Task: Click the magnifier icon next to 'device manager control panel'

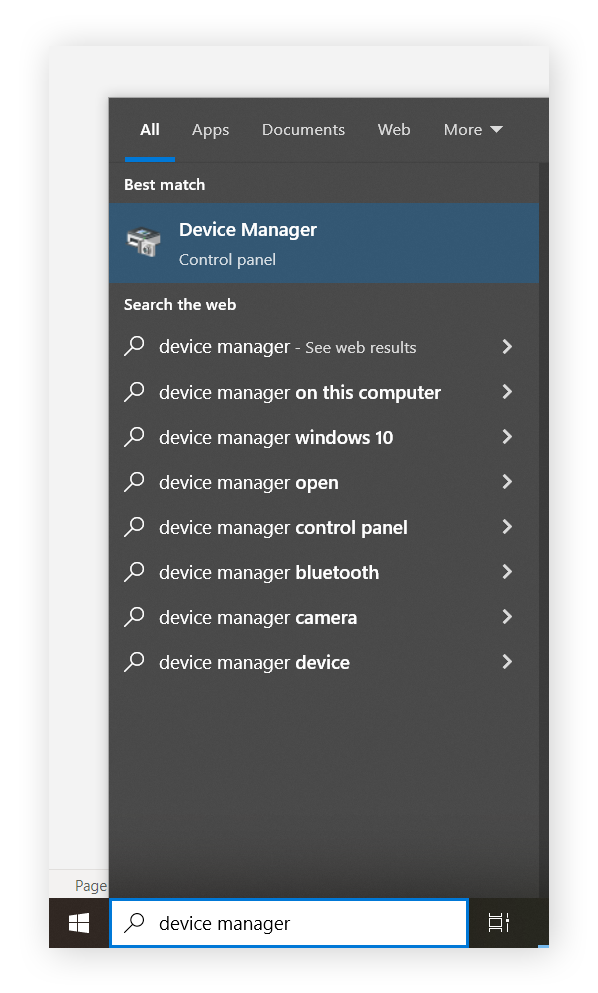Action: pos(134,527)
